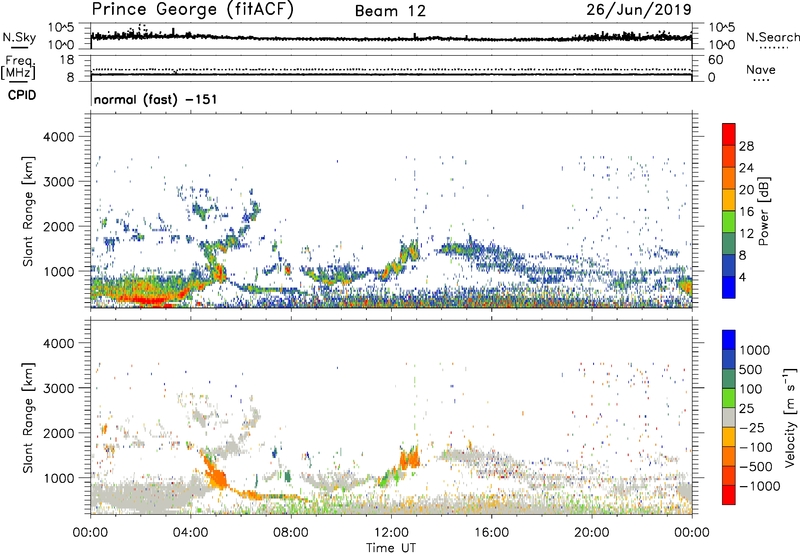
Task: Click the 04:00 time axis label
Action: coord(190,533)
